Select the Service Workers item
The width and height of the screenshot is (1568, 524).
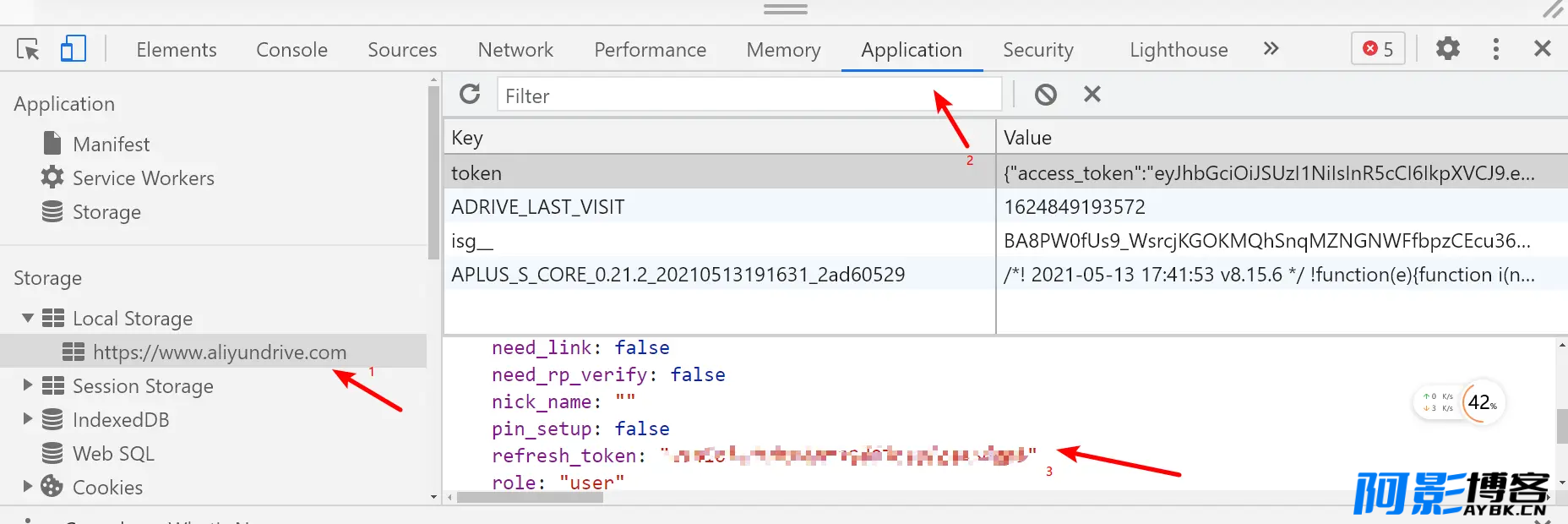tap(143, 178)
